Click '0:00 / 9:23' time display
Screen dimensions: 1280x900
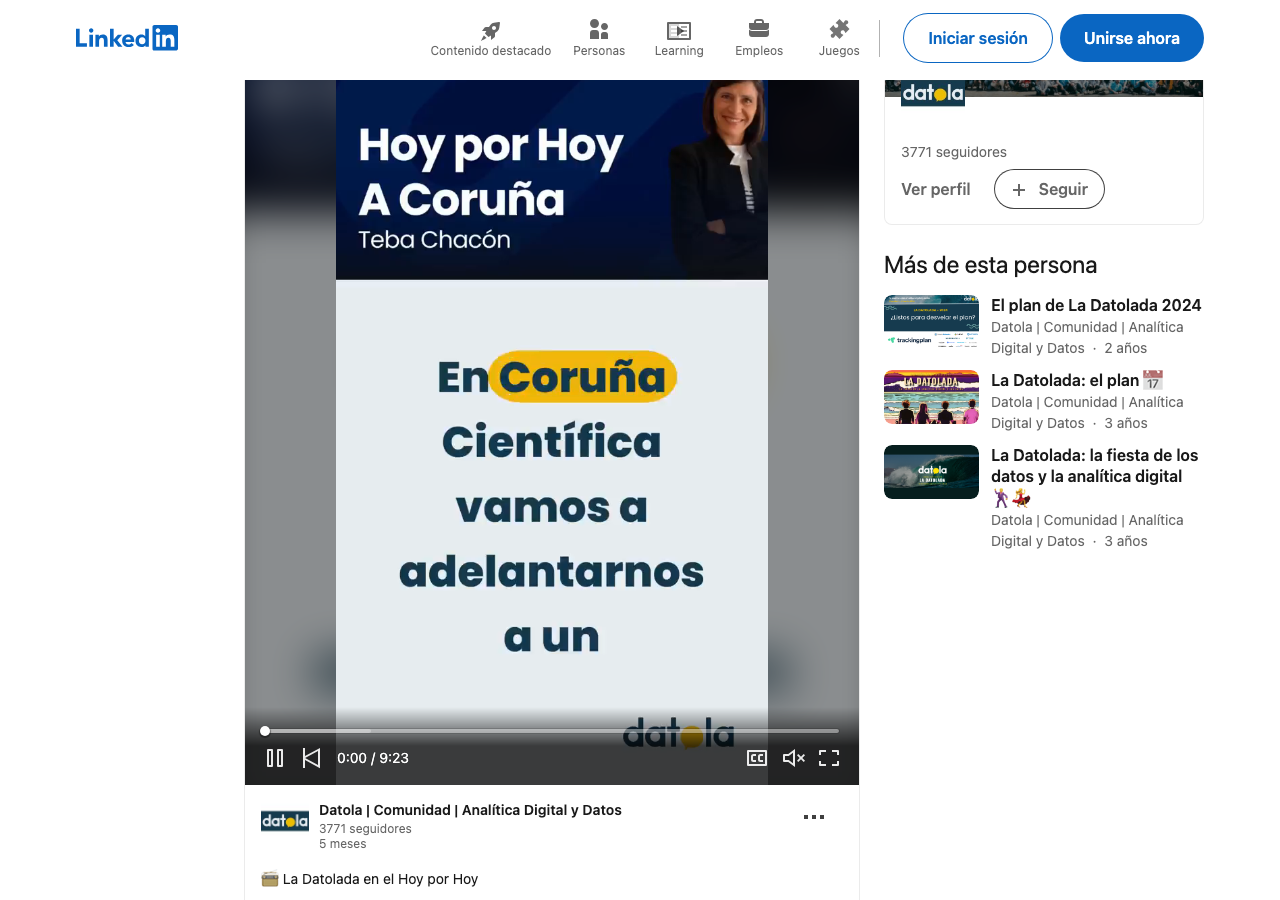coord(373,758)
